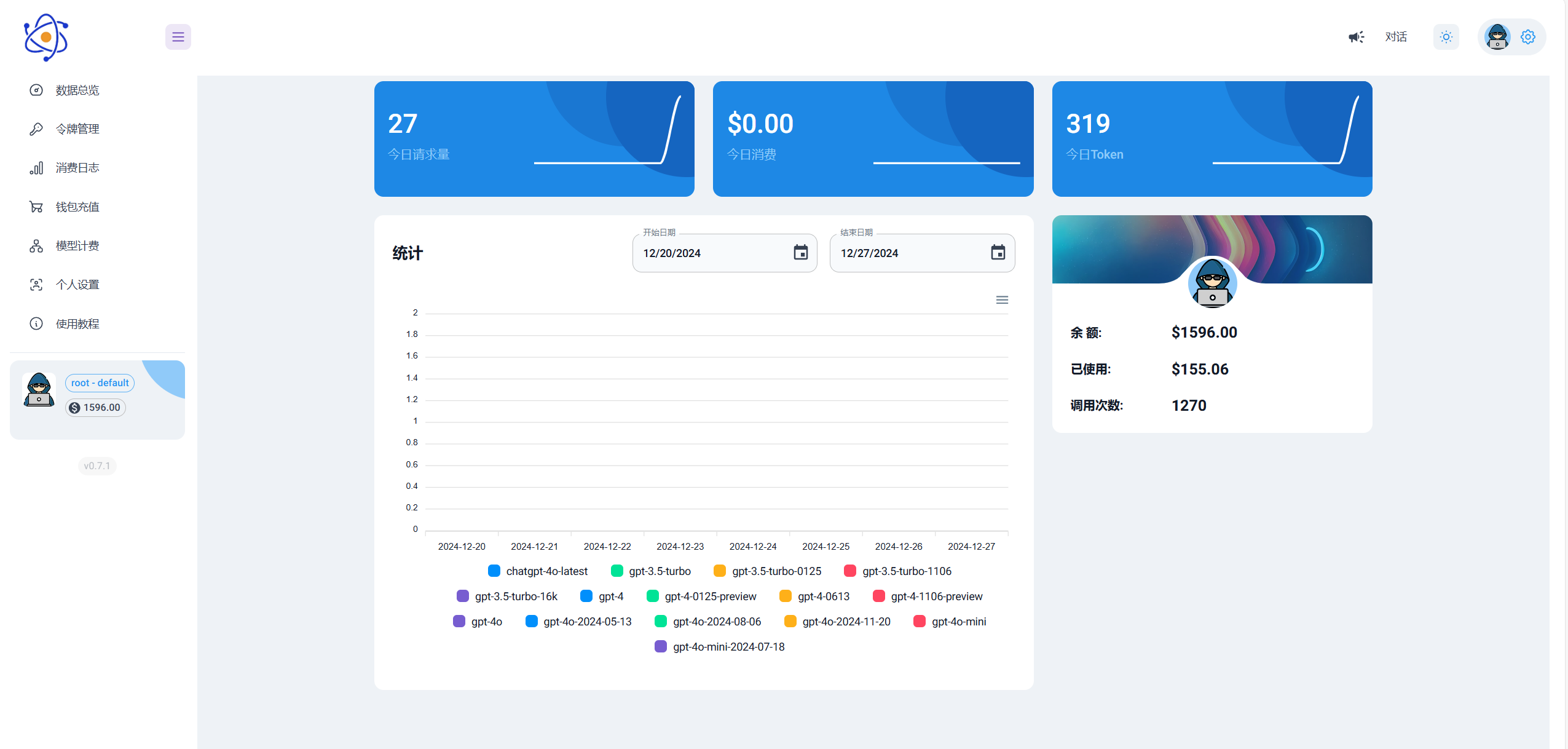Click the 今日请求量 card showing 27
1568x749 pixels.
534,139
